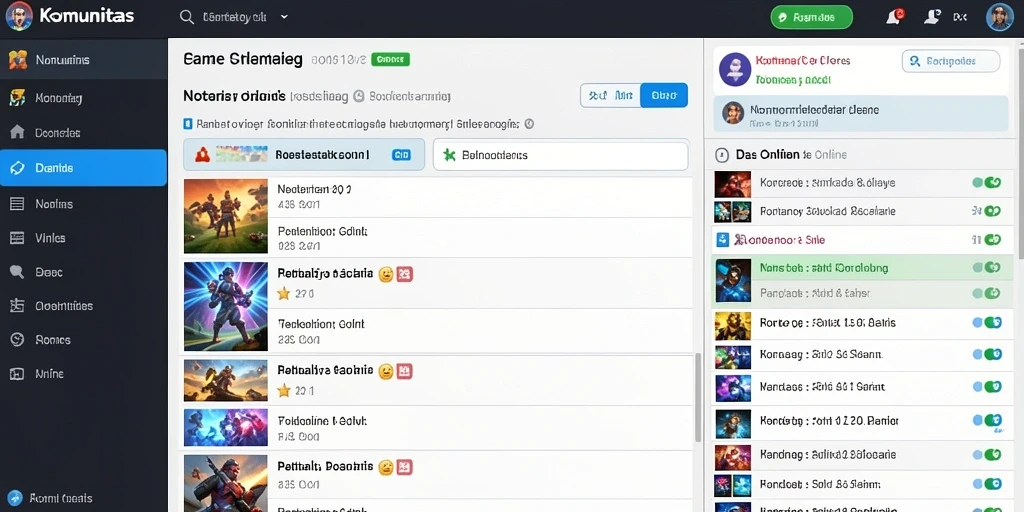Use the game list vertical scrollbar
Screen dimensions: 1024x512
(x=697, y=397)
